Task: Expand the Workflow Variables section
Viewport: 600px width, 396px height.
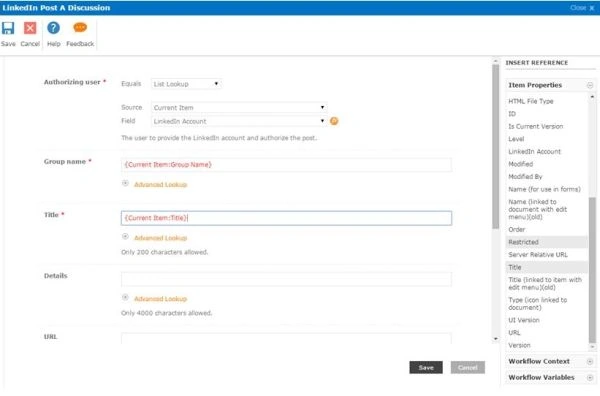Action: click(x=590, y=378)
